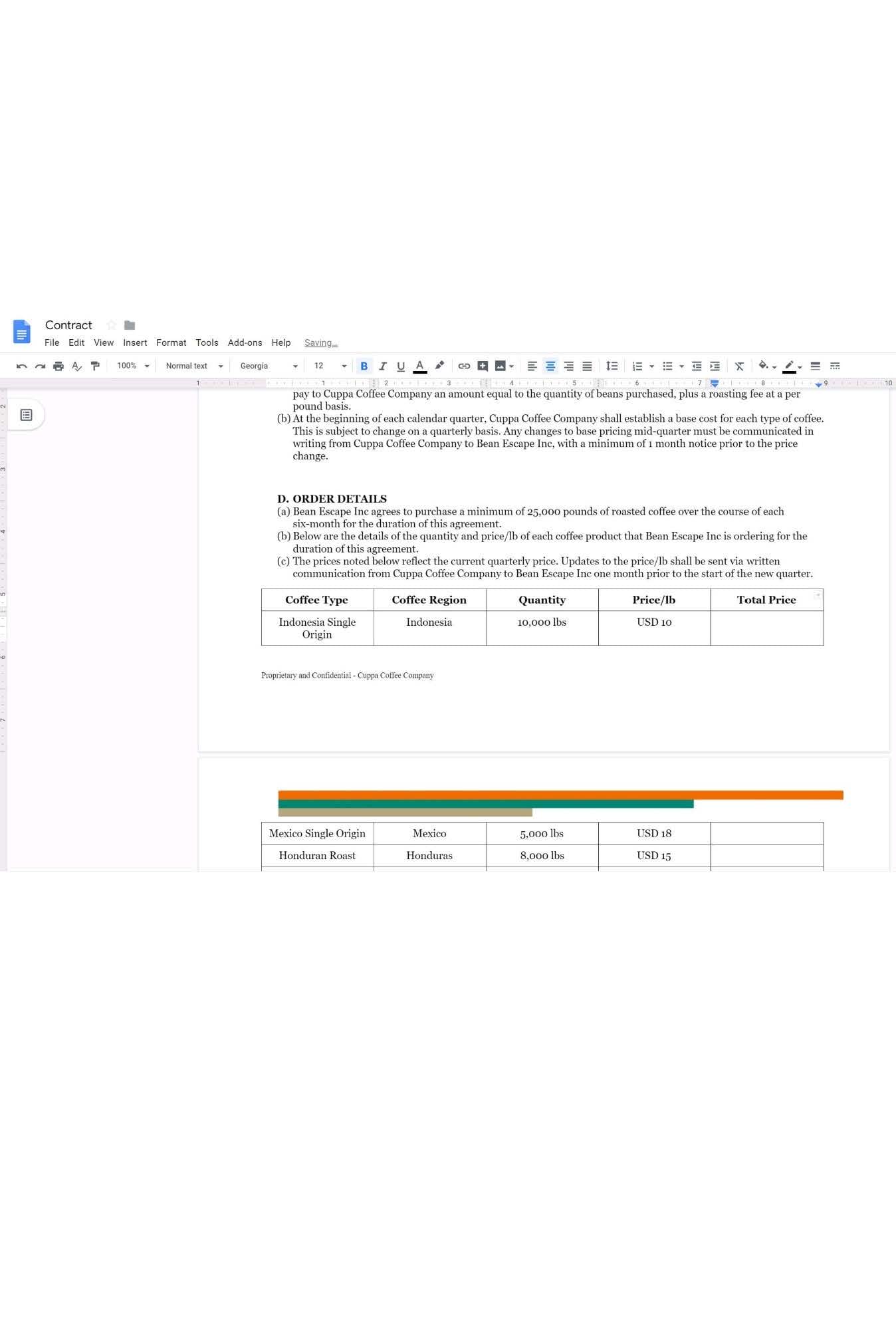Viewport: 896px width, 1318px height.
Task: Open numbered list style dropdown
Action: tap(651, 366)
